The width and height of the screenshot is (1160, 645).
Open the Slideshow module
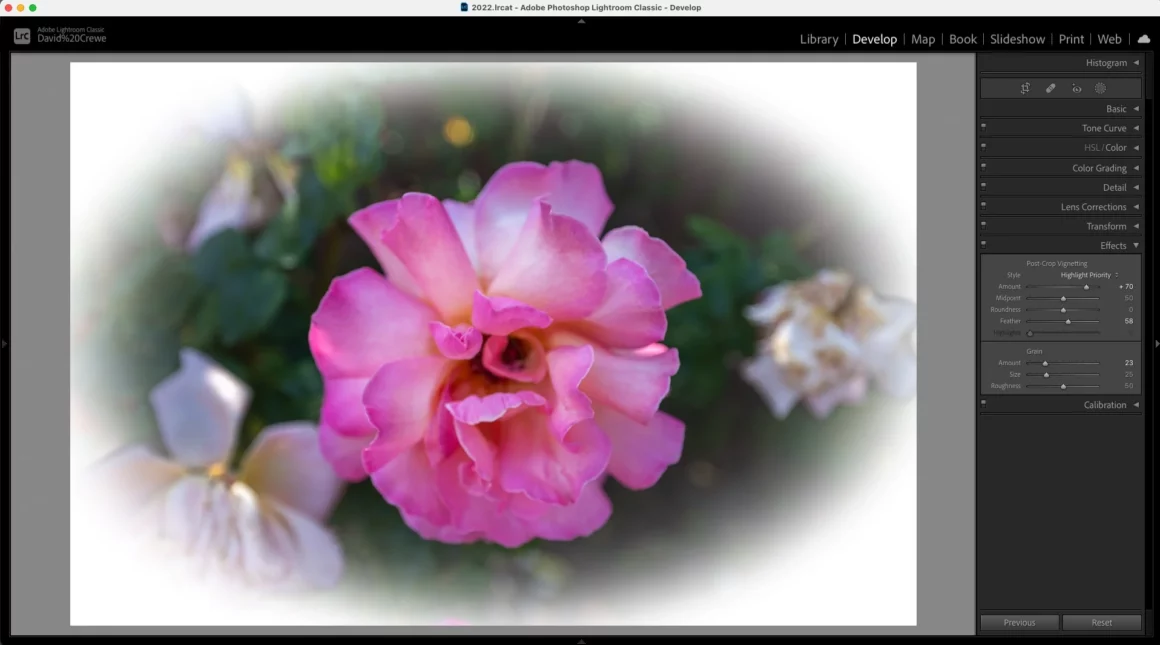[1017, 39]
